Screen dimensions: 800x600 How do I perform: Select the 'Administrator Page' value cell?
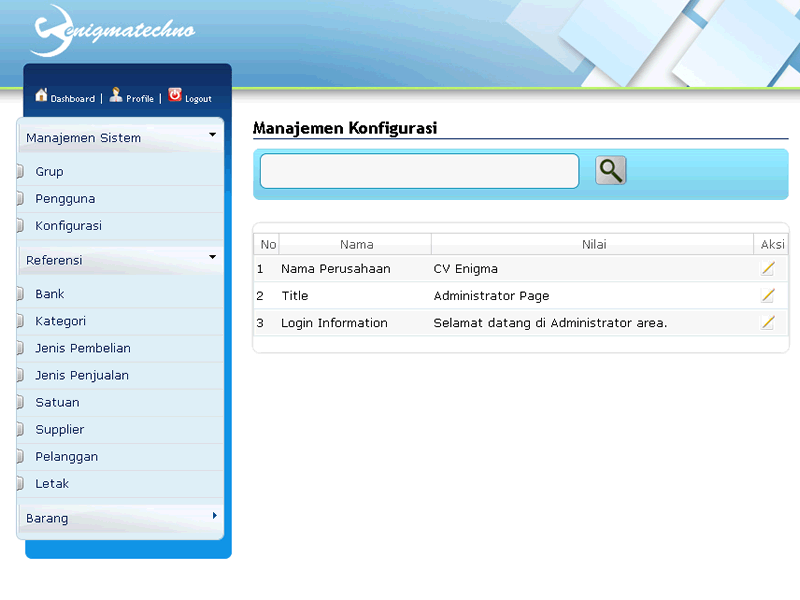pos(593,296)
